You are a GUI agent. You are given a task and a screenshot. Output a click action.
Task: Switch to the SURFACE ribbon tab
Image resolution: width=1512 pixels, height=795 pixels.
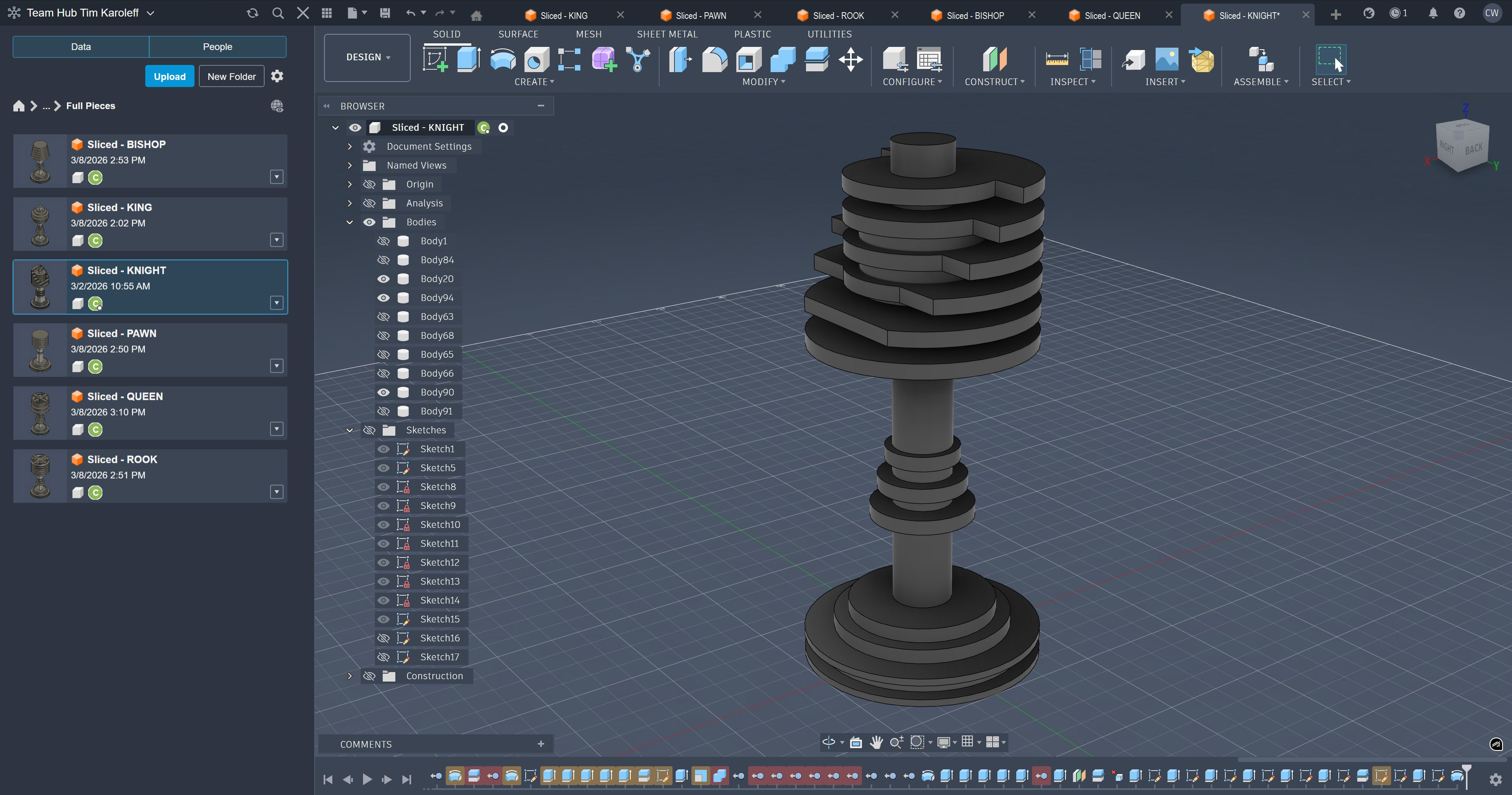pyautogui.click(x=518, y=34)
